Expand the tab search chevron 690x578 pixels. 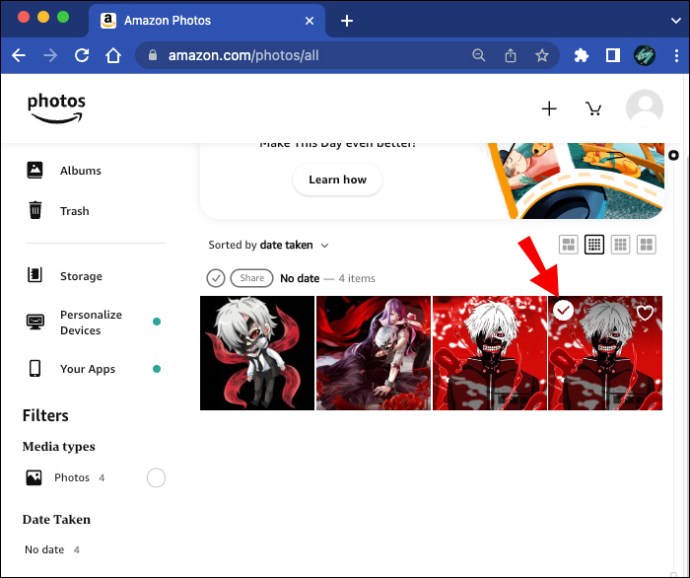point(676,21)
